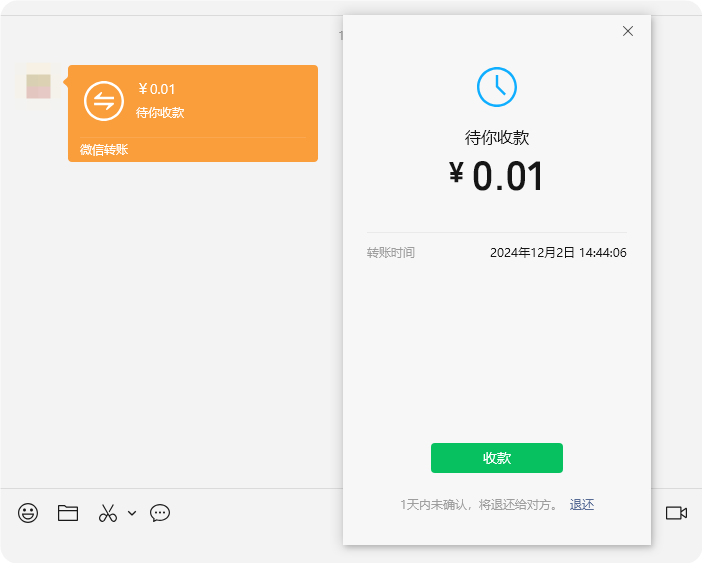This screenshot has width=702, height=563.
Task: Click the sender's avatar thumbnail
Action: (x=39, y=86)
